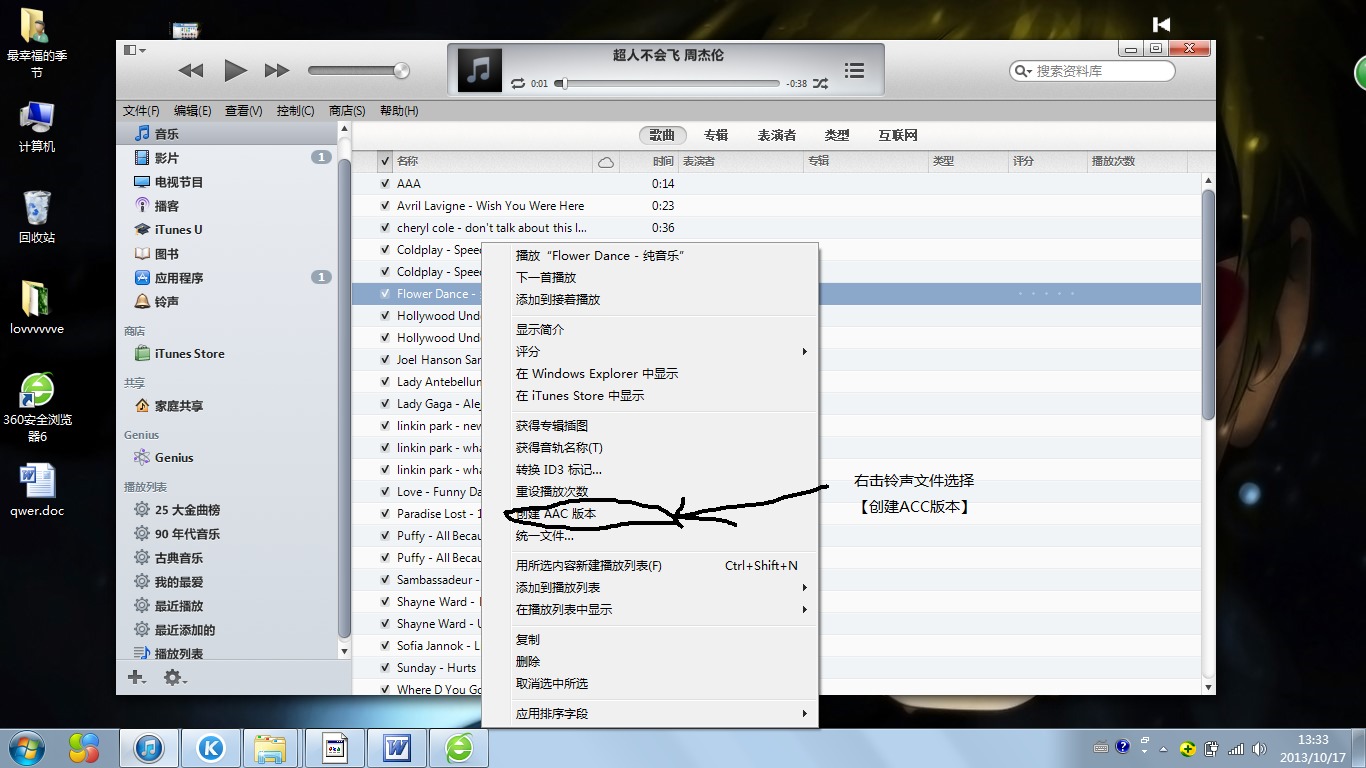Uncheck the Avril Lavigne song checkbox
The width and height of the screenshot is (1366, 768).
(x=385, y=206)
